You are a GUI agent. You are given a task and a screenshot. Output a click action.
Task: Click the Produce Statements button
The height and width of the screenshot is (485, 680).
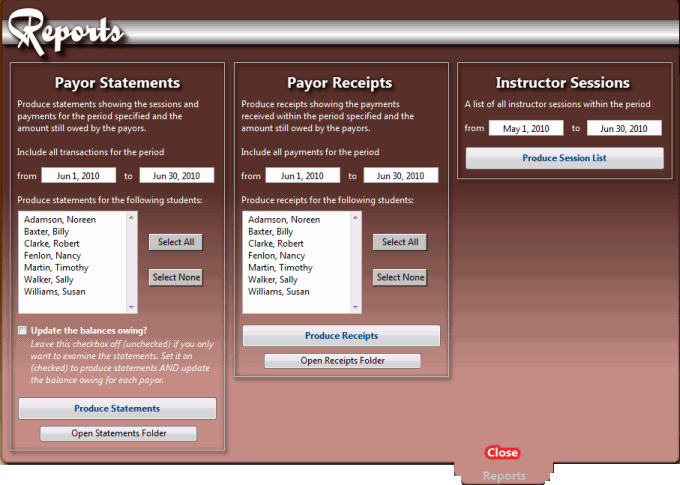coord(117,408)
